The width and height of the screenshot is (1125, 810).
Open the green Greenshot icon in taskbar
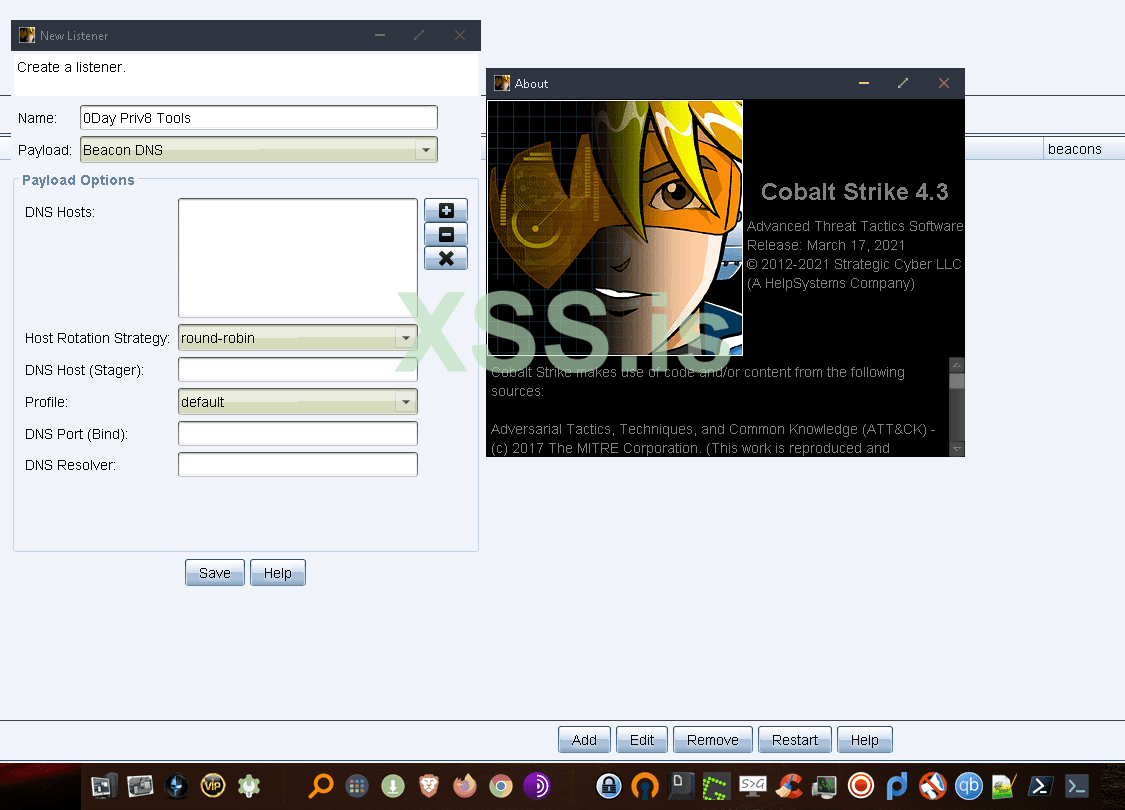pos(715,786)
